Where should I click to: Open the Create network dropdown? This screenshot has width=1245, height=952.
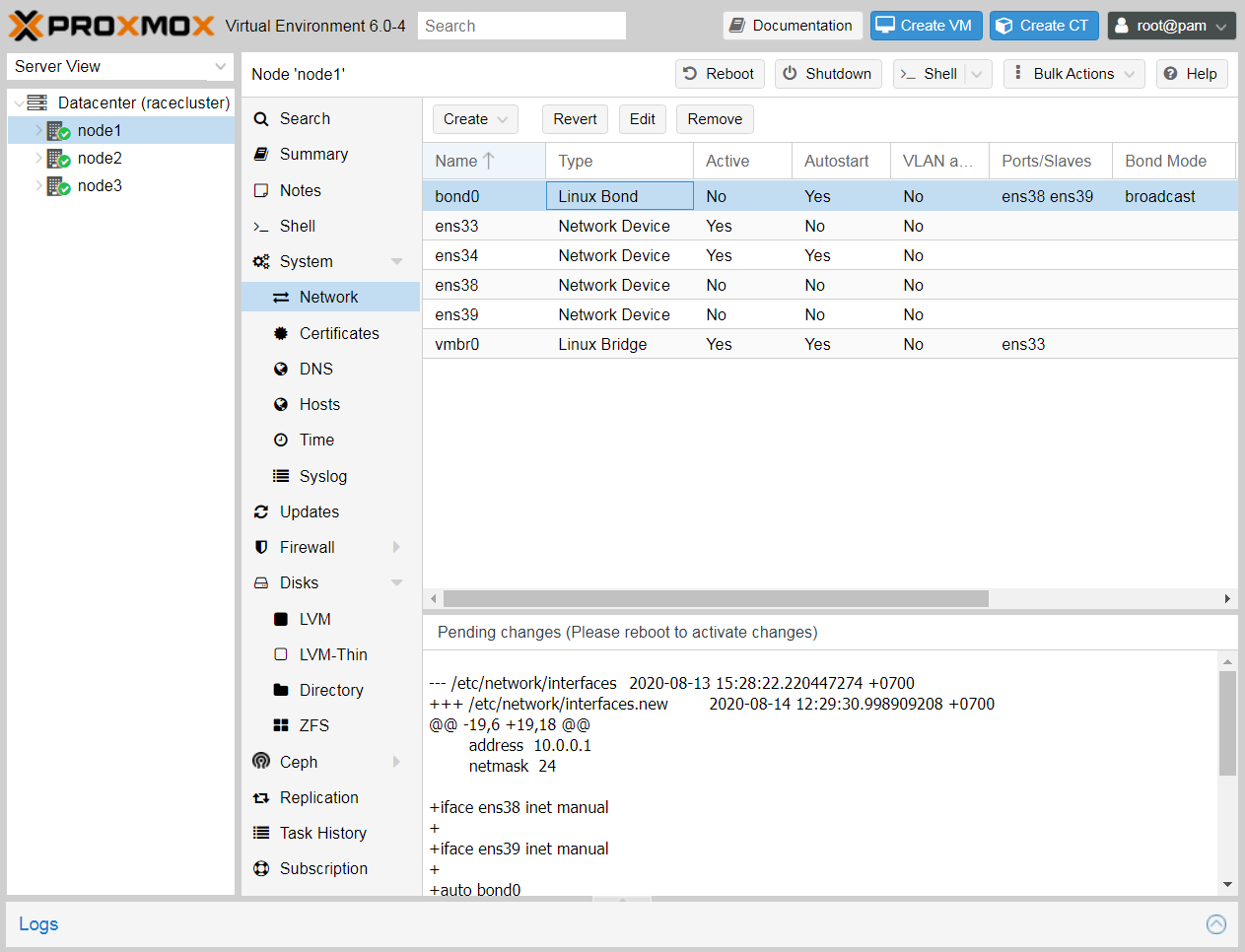point(475,119)
